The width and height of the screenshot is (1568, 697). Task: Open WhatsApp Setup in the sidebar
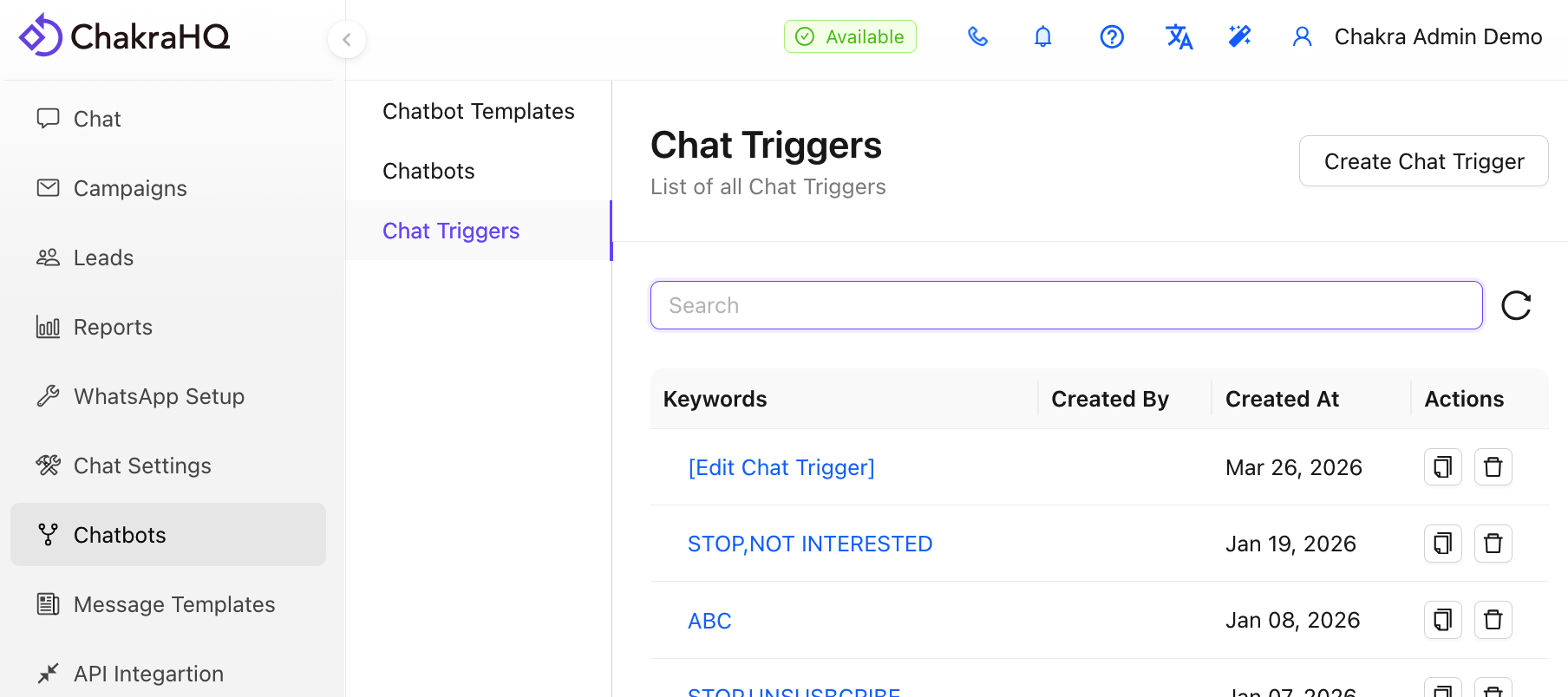[159, 396]
